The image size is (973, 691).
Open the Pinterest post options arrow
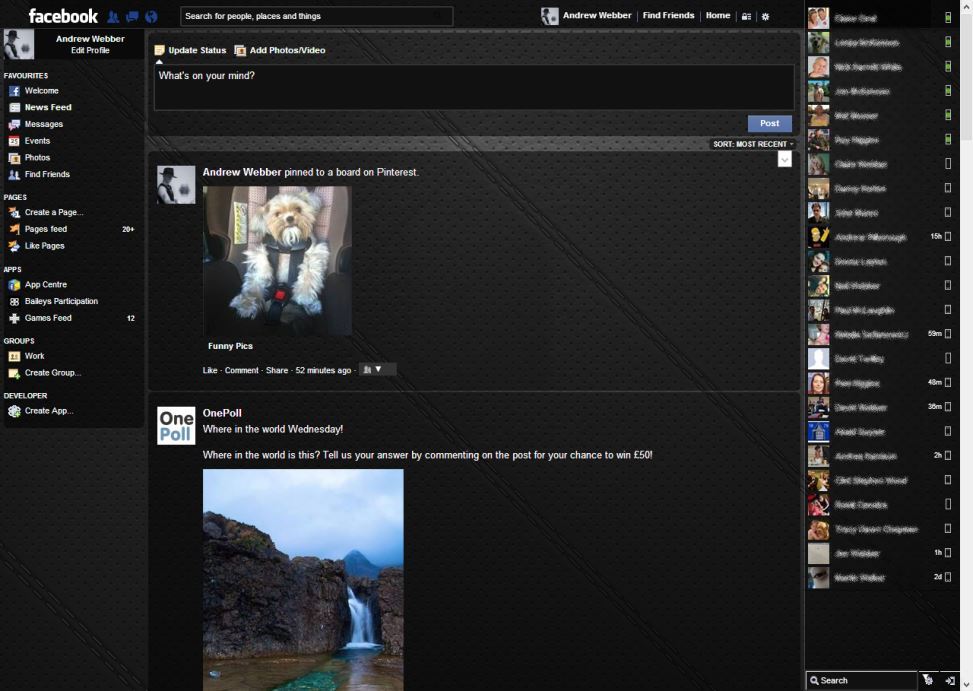click(x=784, y=159)
